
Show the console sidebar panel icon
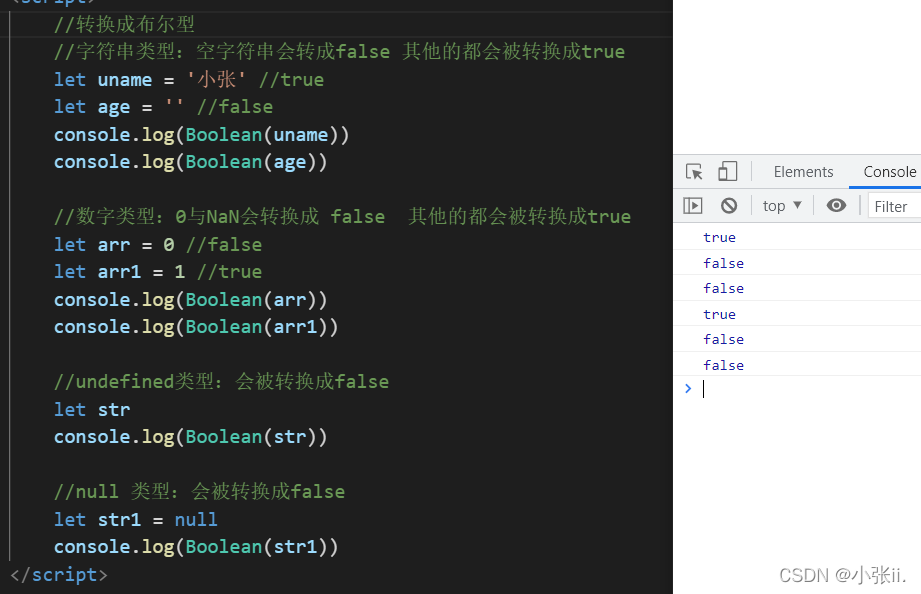pos(693,206)
